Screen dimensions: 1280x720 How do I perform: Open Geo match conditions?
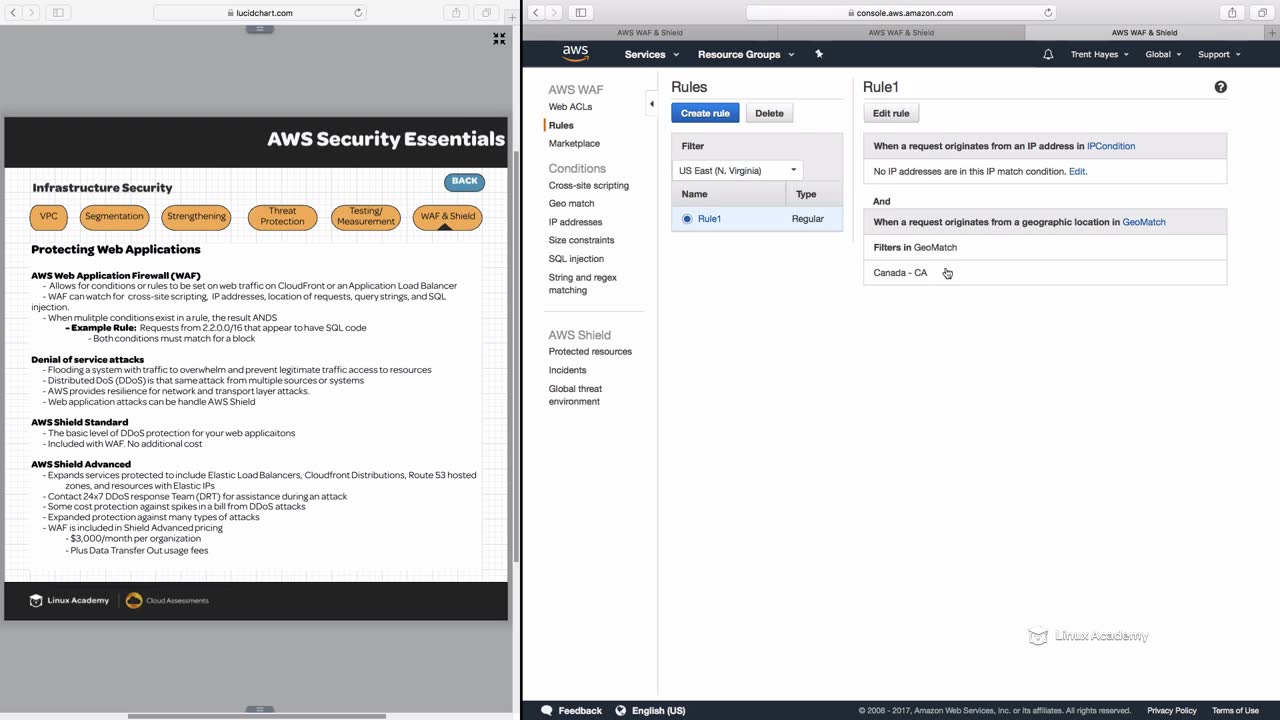pyautogui.click(x=571, y=203)
